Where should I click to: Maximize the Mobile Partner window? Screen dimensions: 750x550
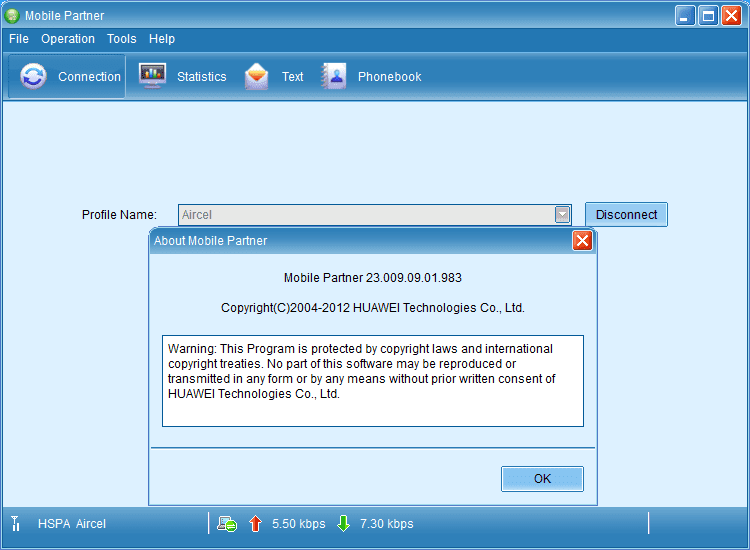[708, 16]
